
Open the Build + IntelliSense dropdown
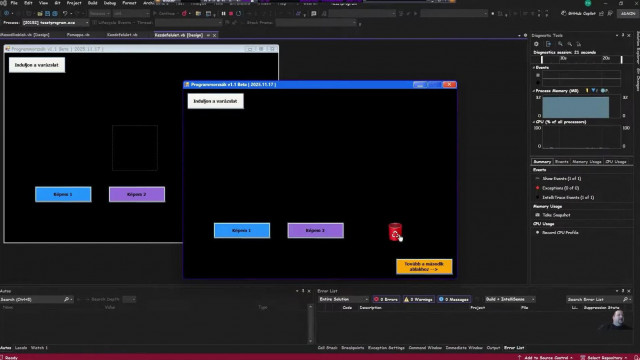(509, 299)
